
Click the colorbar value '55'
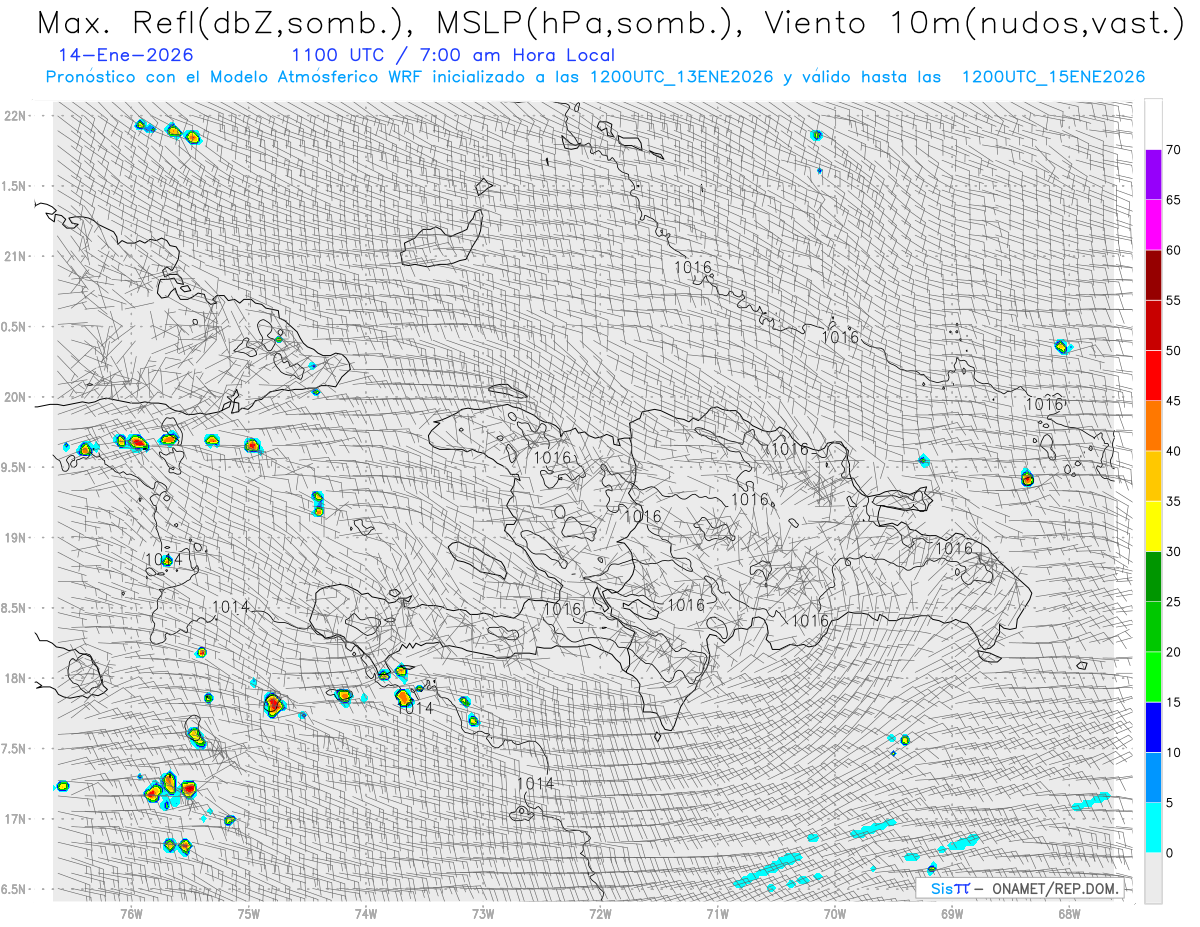pos(1174,300)
